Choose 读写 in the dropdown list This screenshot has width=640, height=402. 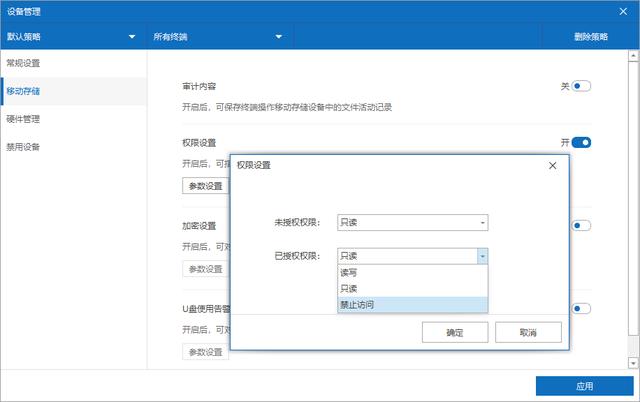pyautogui.click(x=413, y=273)
